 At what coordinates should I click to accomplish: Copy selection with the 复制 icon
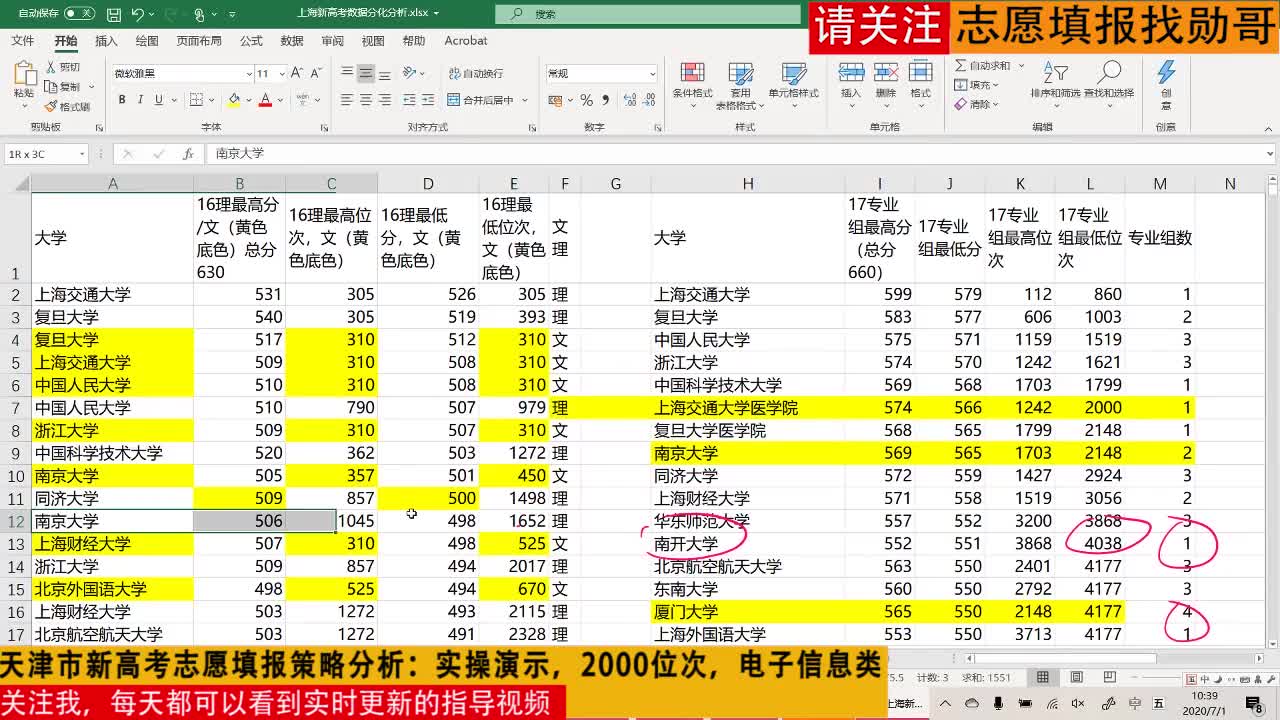[62, 87]
